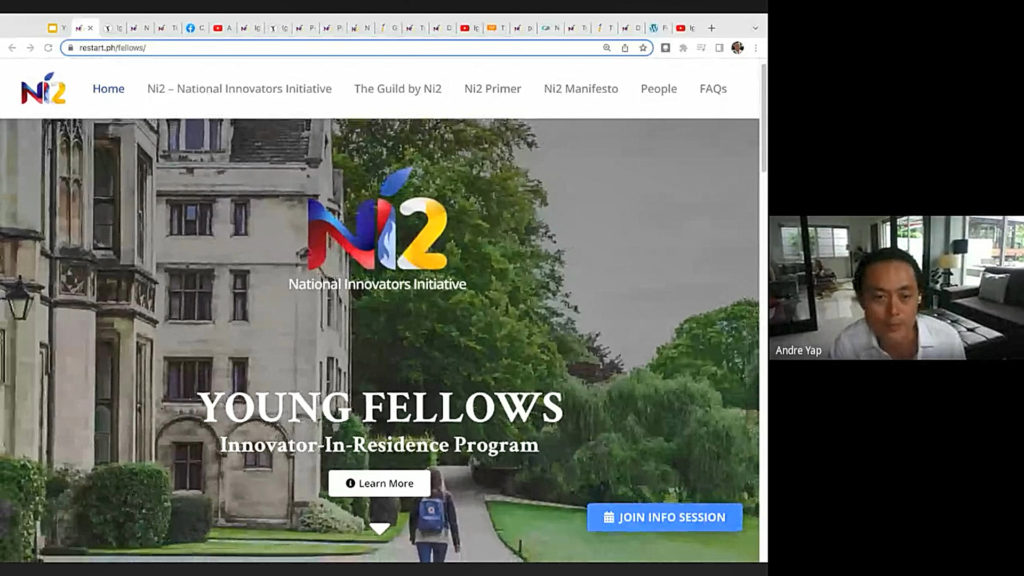Open the Ni2 Primer nav link

pyautogui.click(x=492, y=89)
